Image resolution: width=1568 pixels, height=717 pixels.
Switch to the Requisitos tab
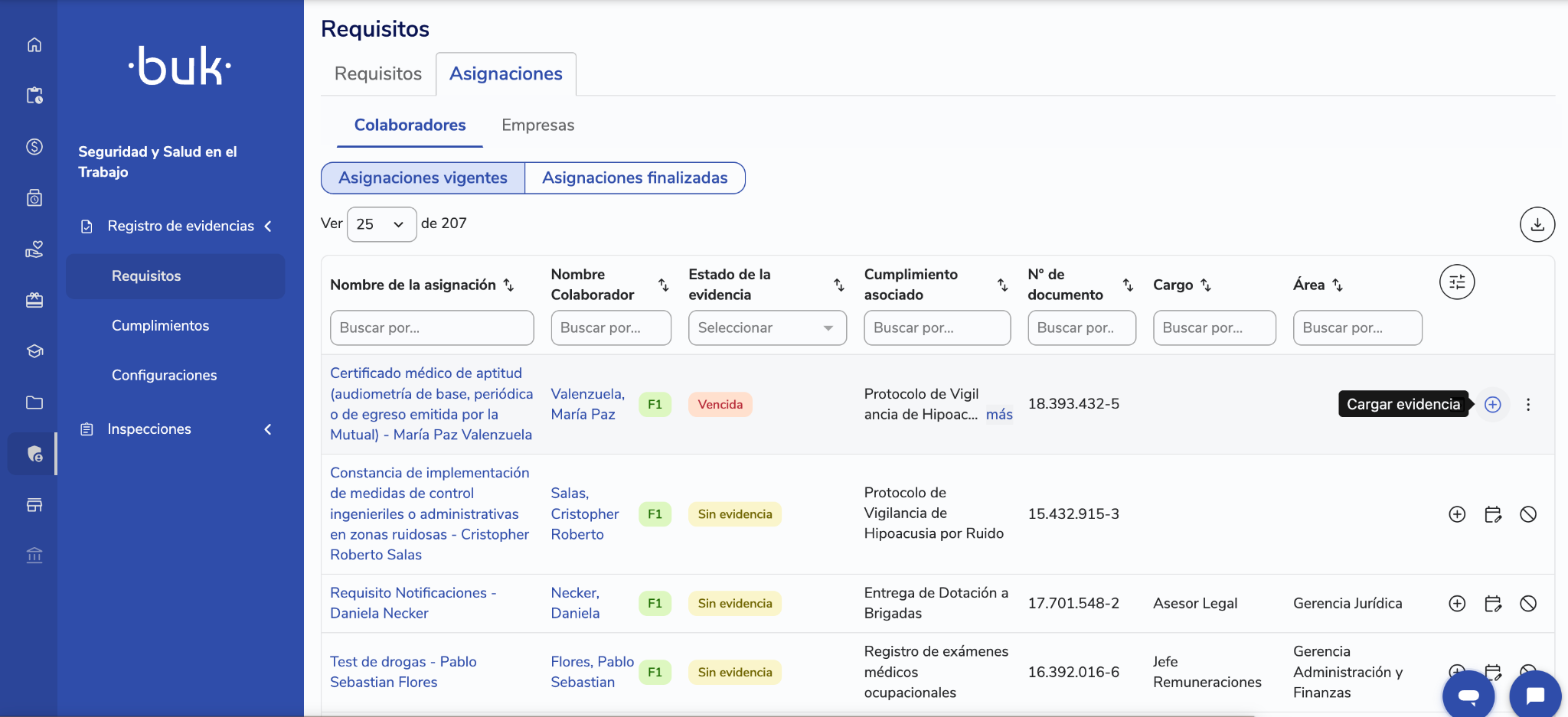tap(378, 73)
